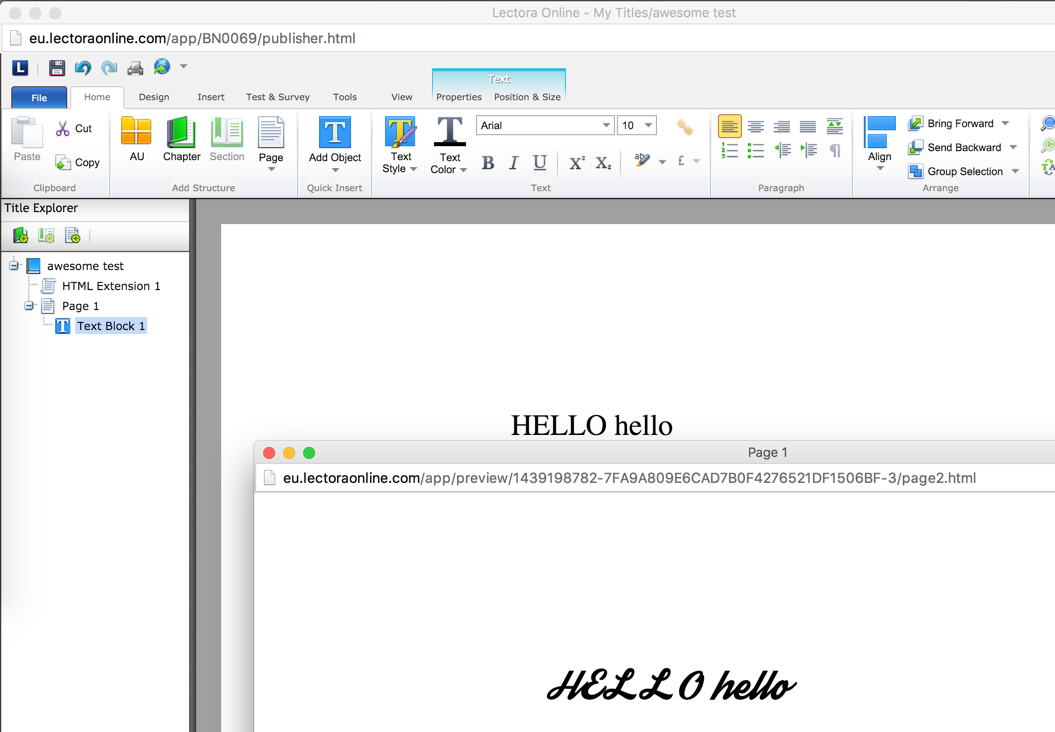Image resolution: width=1055 pixels, height=732 pixels.
Task: Click add chapter icon in Title Explorer
Action: click(x=20, y=235)
